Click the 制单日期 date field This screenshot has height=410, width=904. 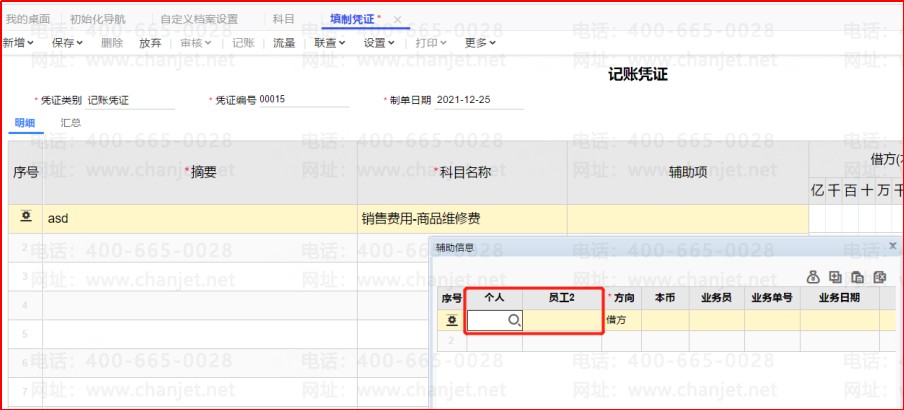coord(478,100)
